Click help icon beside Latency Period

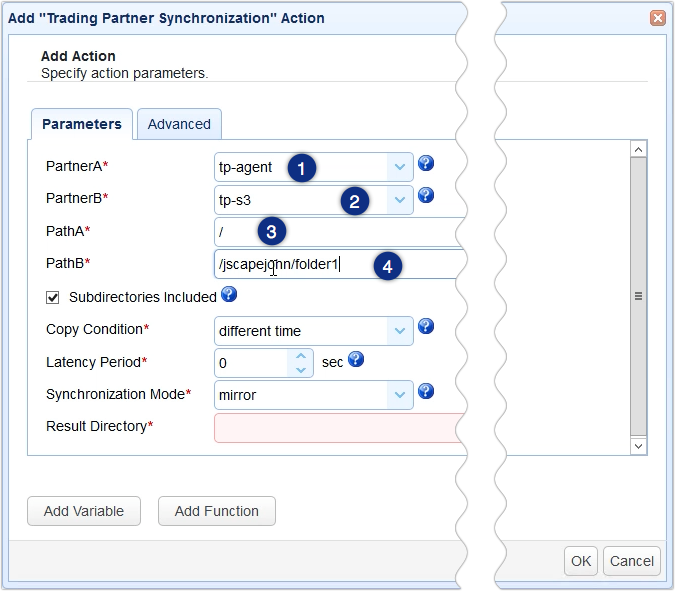point(355,359)
